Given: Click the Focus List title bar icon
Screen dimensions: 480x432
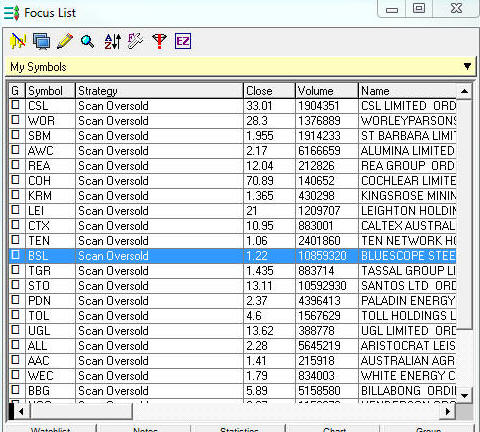Looking at the screenshot, I should point(11,13).
